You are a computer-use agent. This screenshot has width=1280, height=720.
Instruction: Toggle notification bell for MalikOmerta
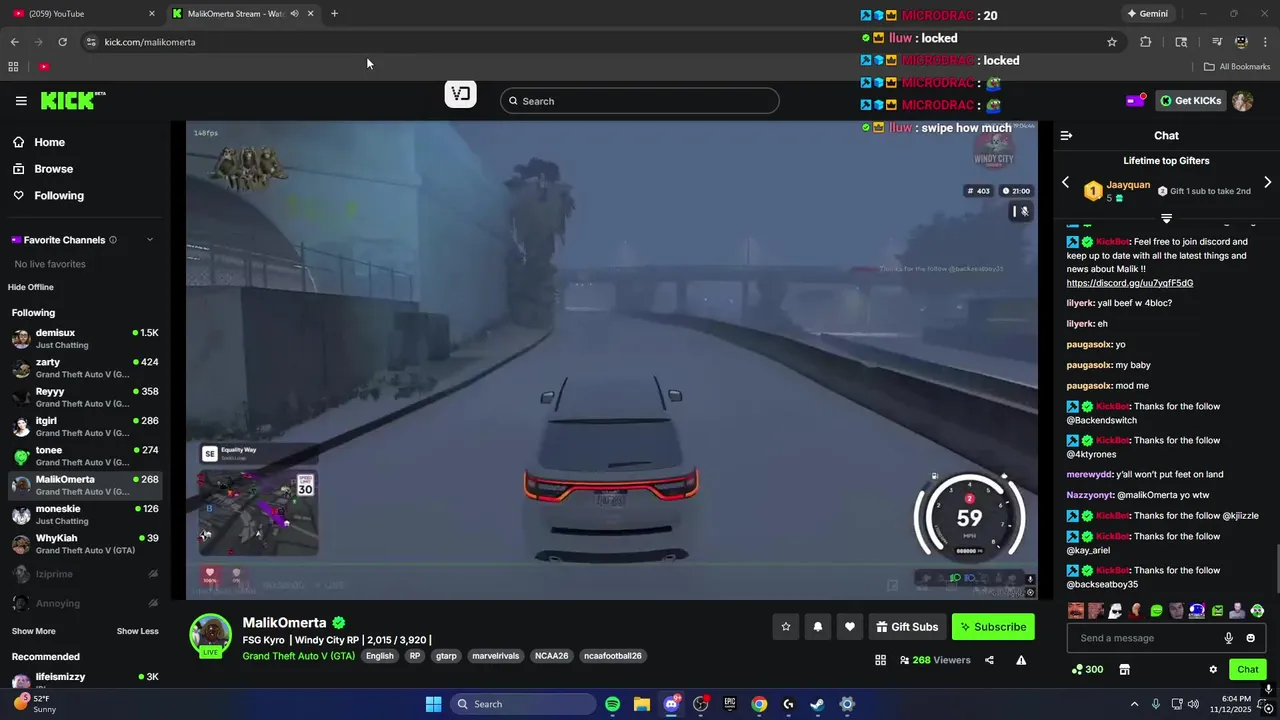[818, 627]
